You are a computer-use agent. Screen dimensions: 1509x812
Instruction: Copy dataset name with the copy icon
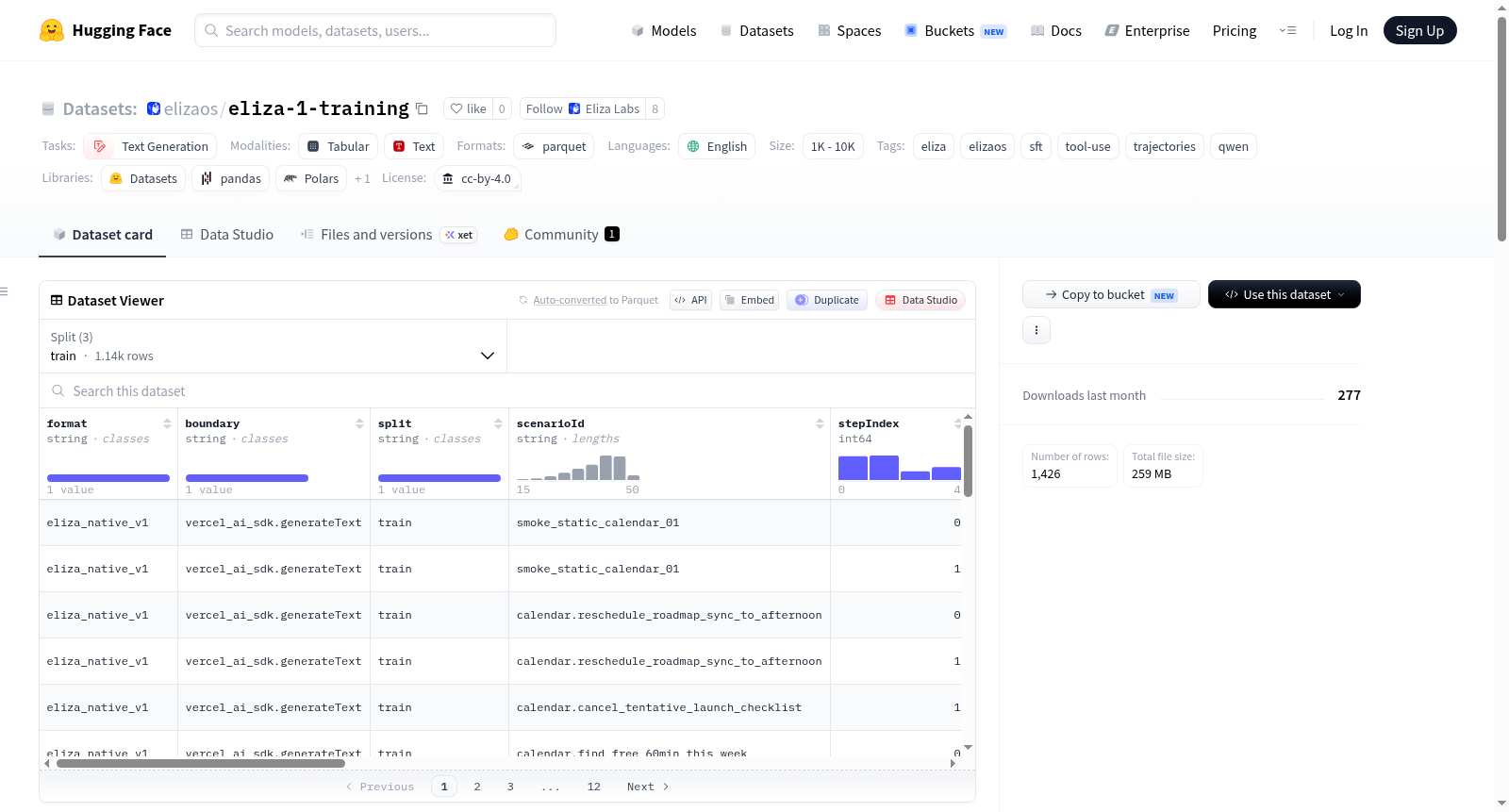(x=422, y=108)
